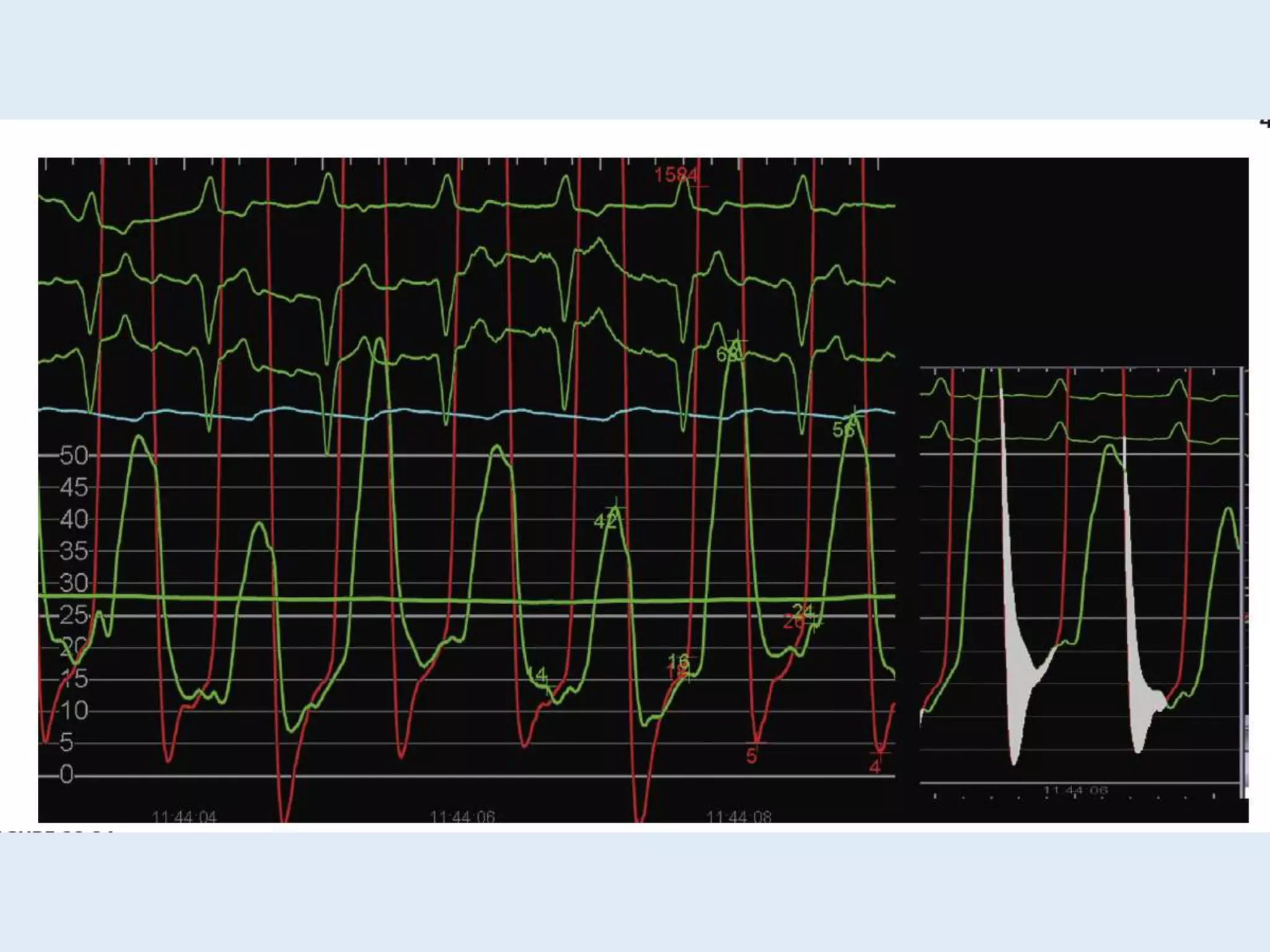Viewport: 1270px width, 952px height.
Task: Click the 11:44:04 timestamp on time axis
Action: coord(184,818)
